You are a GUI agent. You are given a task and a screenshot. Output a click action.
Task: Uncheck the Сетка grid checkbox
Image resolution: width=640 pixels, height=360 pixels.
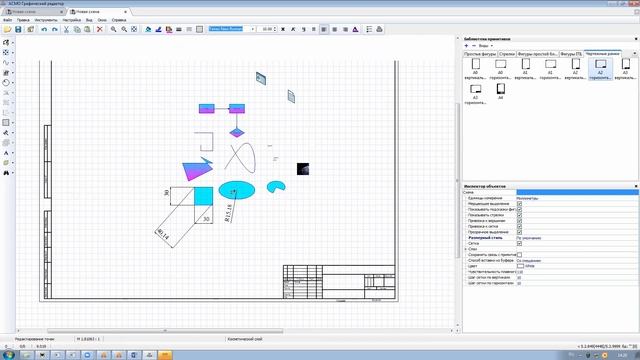(519, 243)
